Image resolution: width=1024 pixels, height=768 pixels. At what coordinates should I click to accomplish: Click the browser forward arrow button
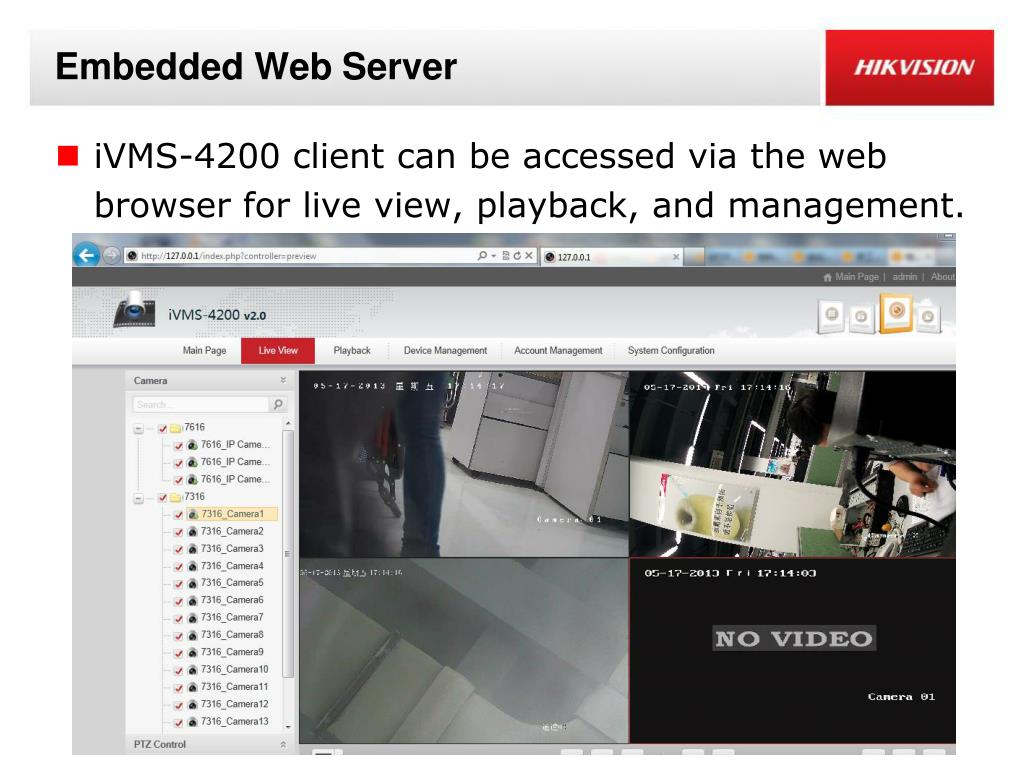tap(112, 255)
